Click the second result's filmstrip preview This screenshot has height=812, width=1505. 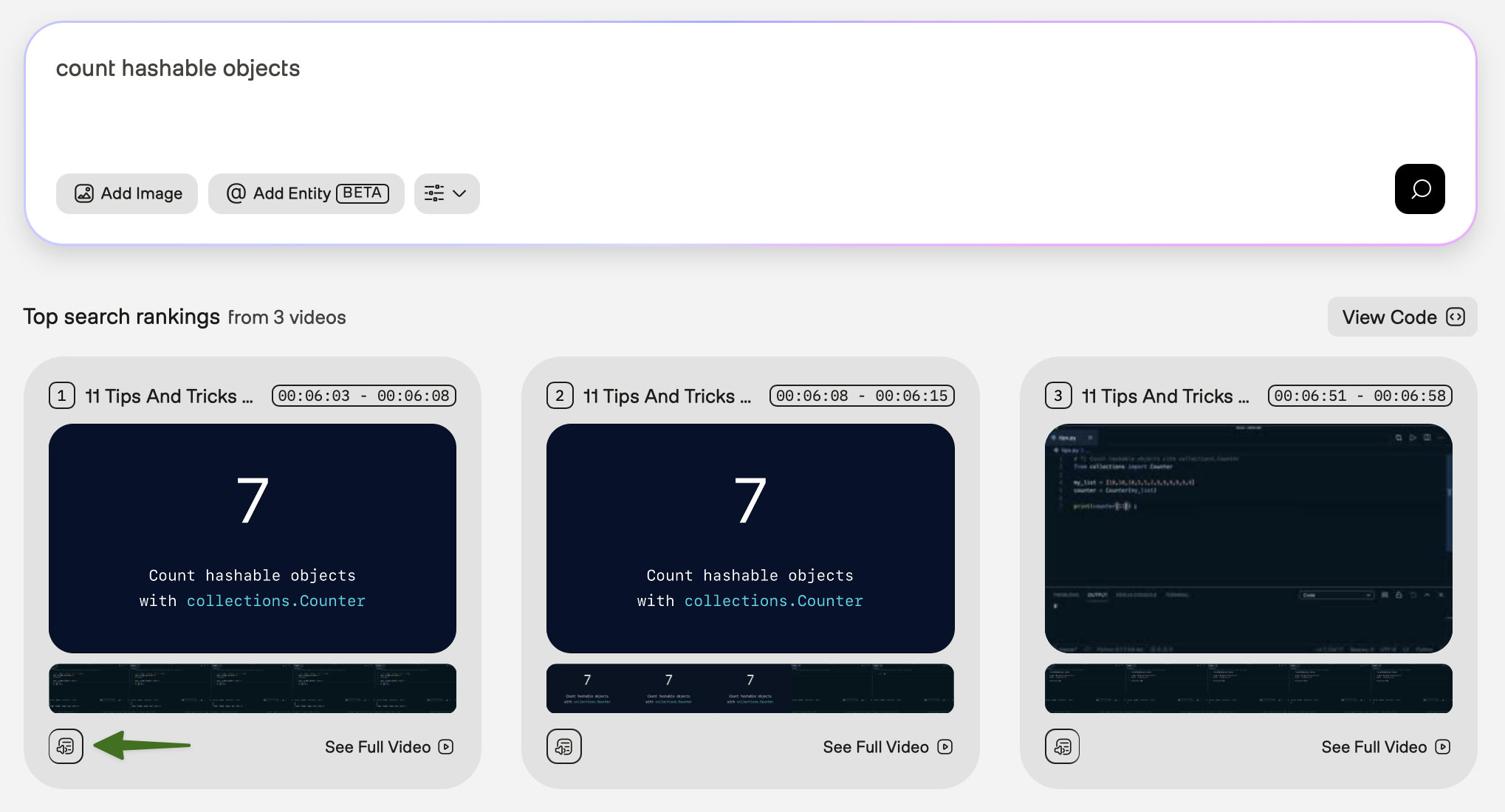click(x=750, y=688)
